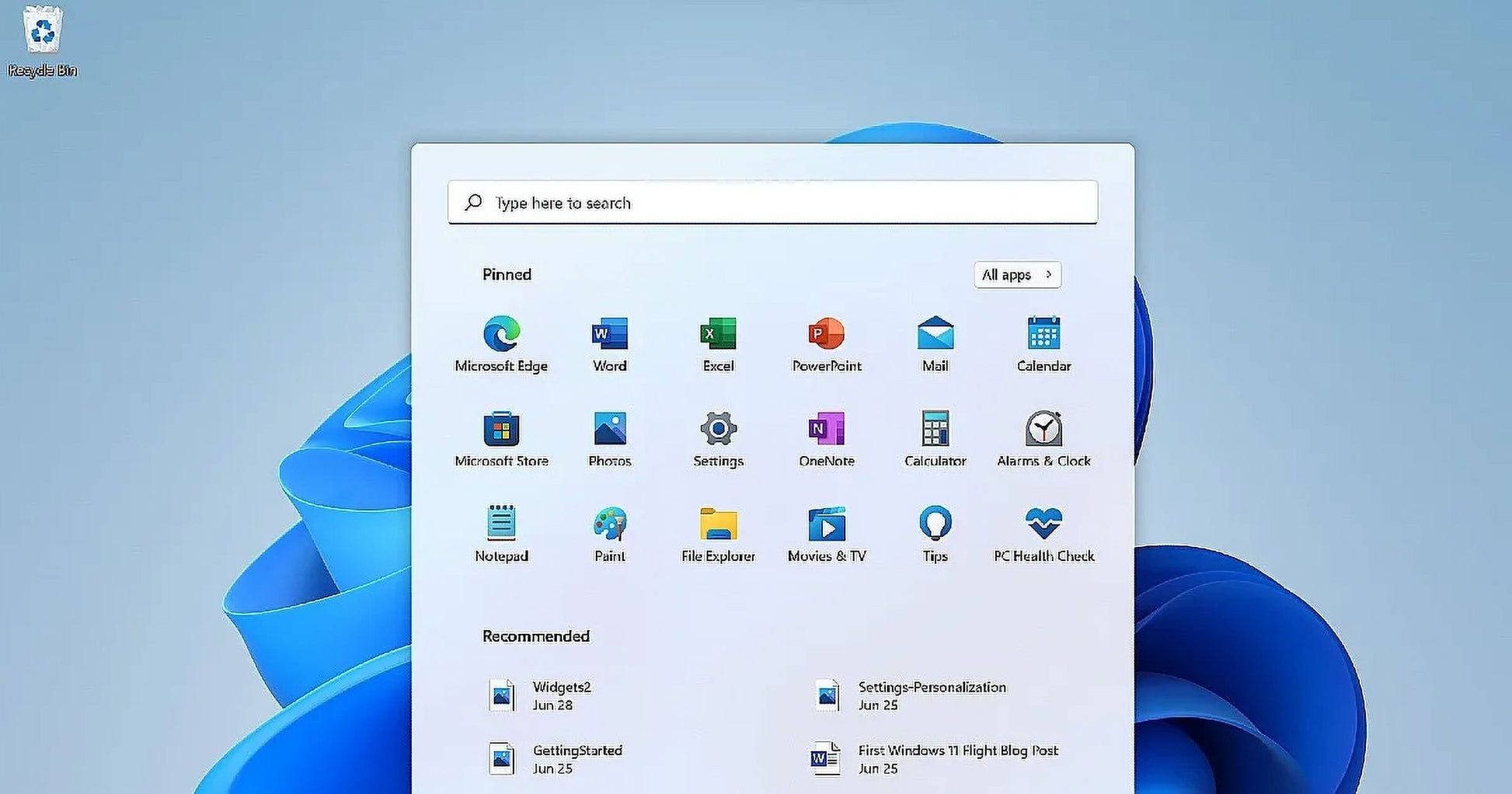Screen dimensions: 1512x794
Task: Open First Windows 11 Flight Blog Post document
Action: [x=935, y=759]
